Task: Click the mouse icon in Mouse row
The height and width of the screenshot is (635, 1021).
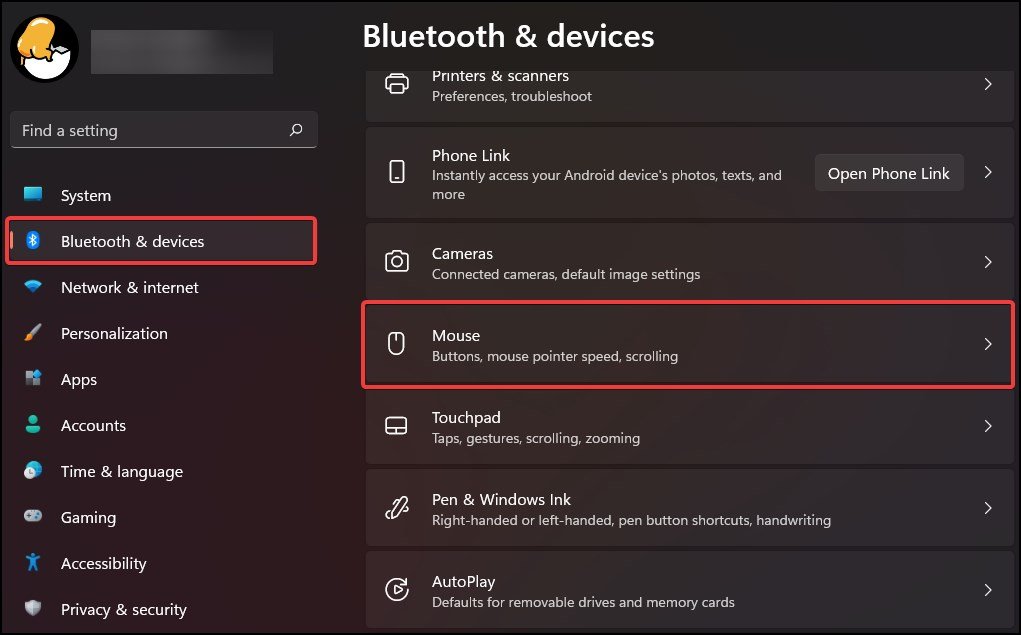Action: pos(396,343)
